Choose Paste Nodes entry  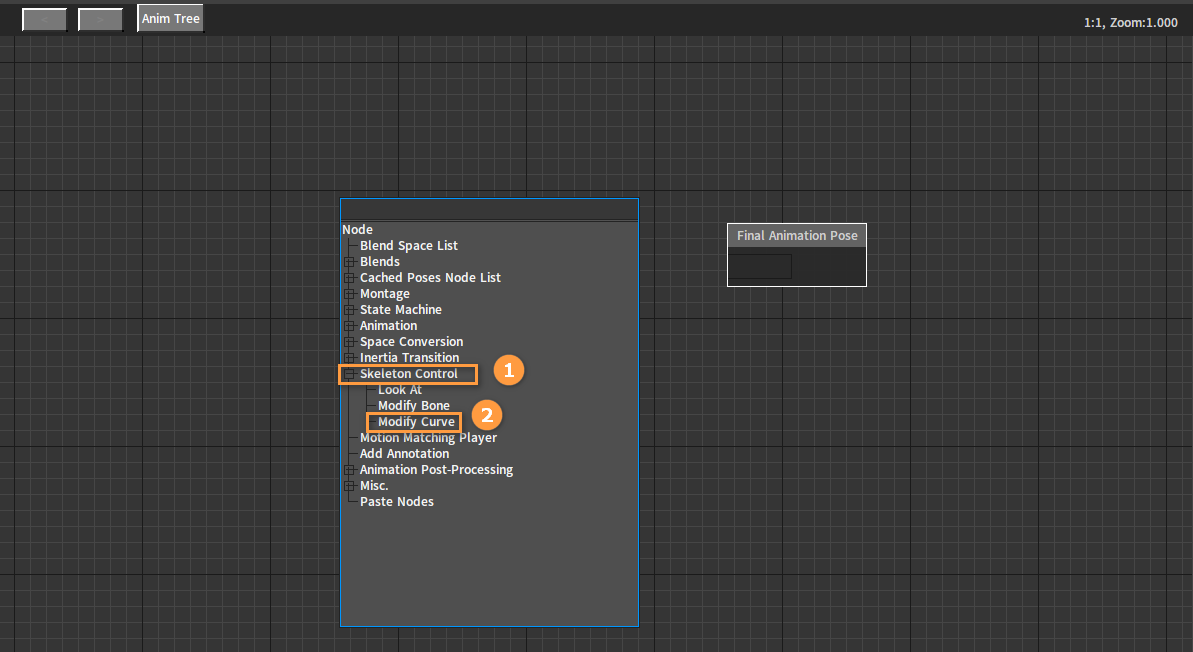(396, 501)
